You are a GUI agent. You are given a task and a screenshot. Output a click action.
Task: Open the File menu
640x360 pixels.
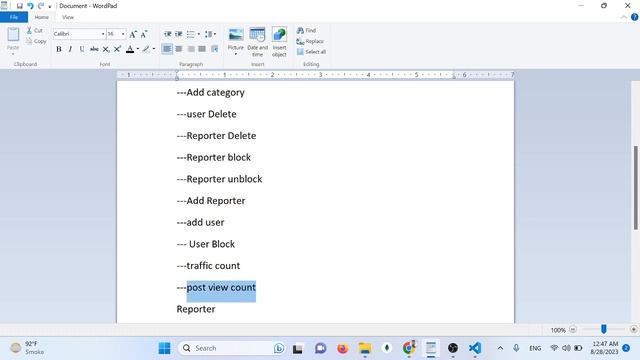[14, 17]
